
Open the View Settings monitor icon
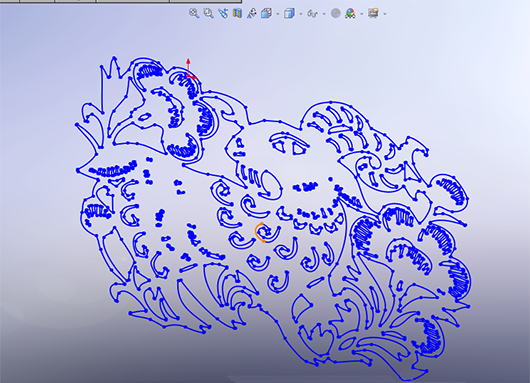click(373, 13)
